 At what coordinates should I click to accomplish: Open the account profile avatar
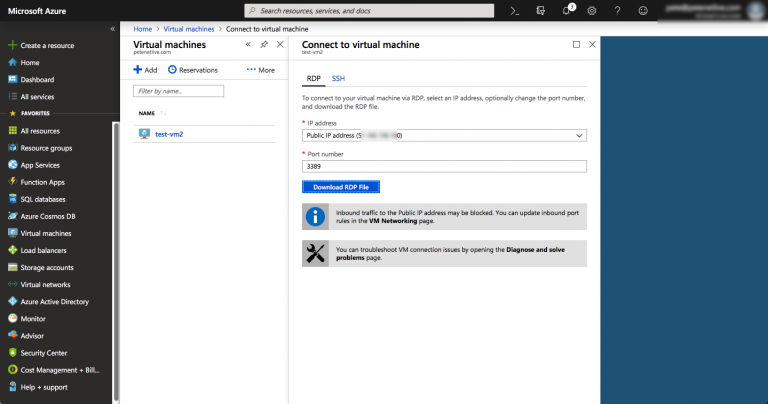pos(756,10)
